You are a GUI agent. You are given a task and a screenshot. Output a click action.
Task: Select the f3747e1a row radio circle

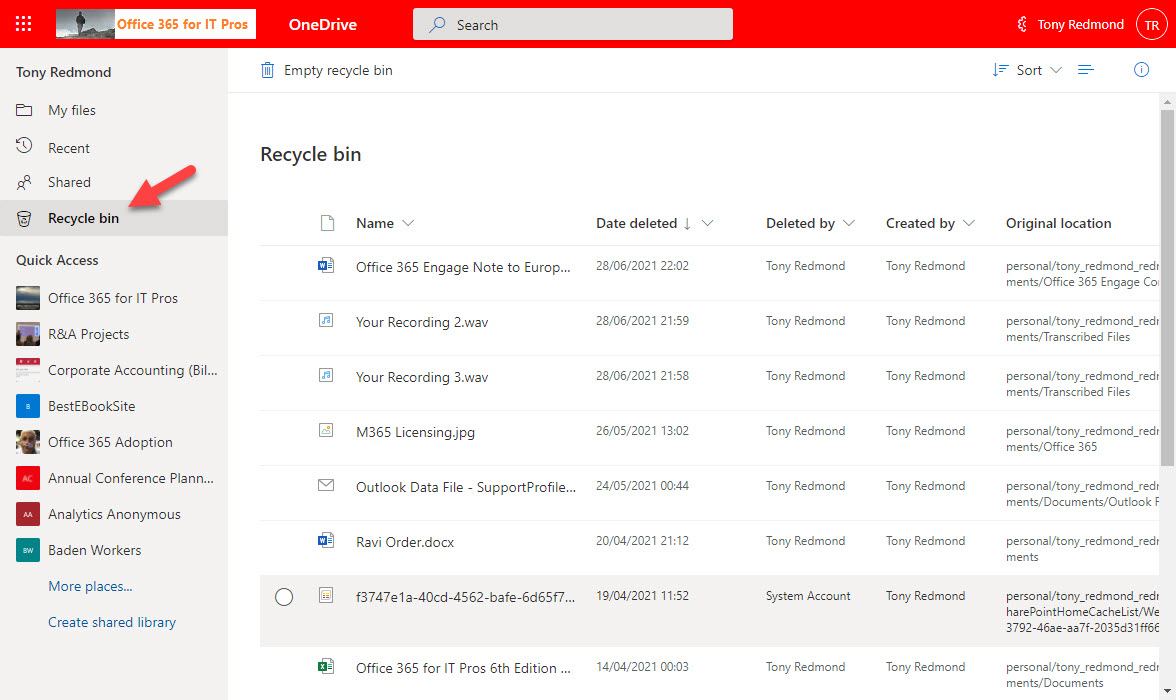pos(284,597)
